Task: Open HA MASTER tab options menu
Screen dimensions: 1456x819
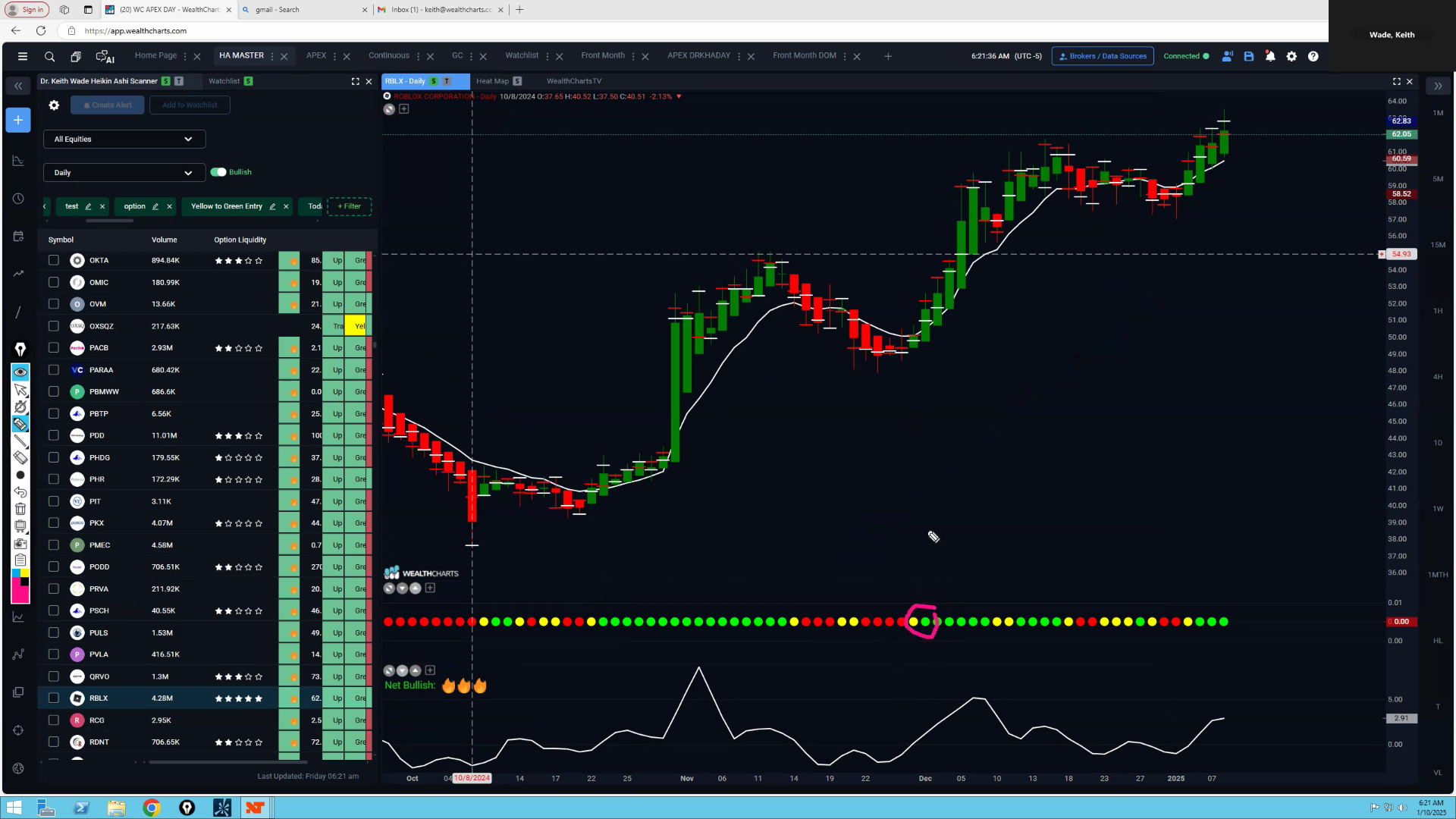Action: click(x=272, y=56)
